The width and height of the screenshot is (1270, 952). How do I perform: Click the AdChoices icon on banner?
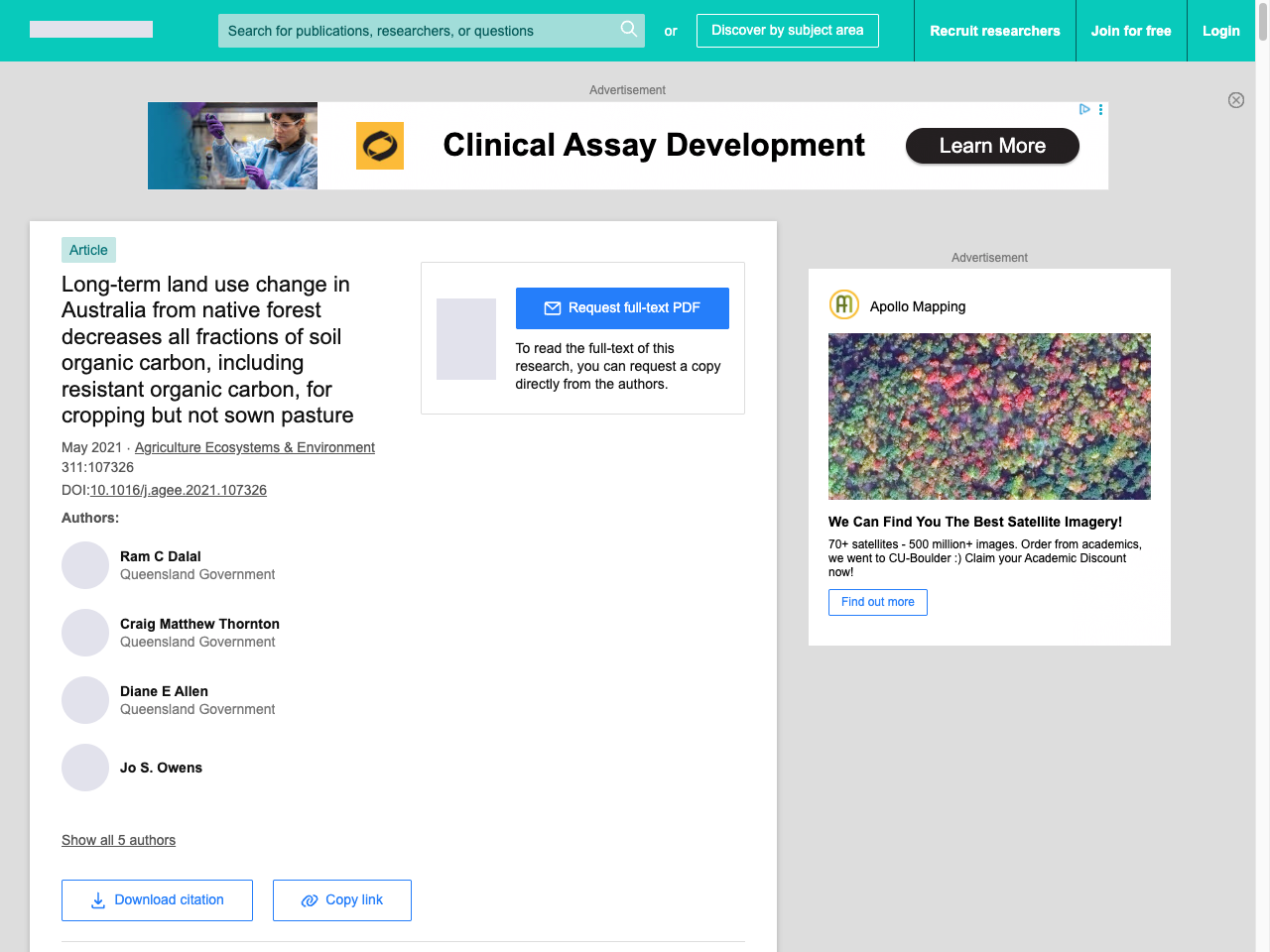coord(1084,109)
